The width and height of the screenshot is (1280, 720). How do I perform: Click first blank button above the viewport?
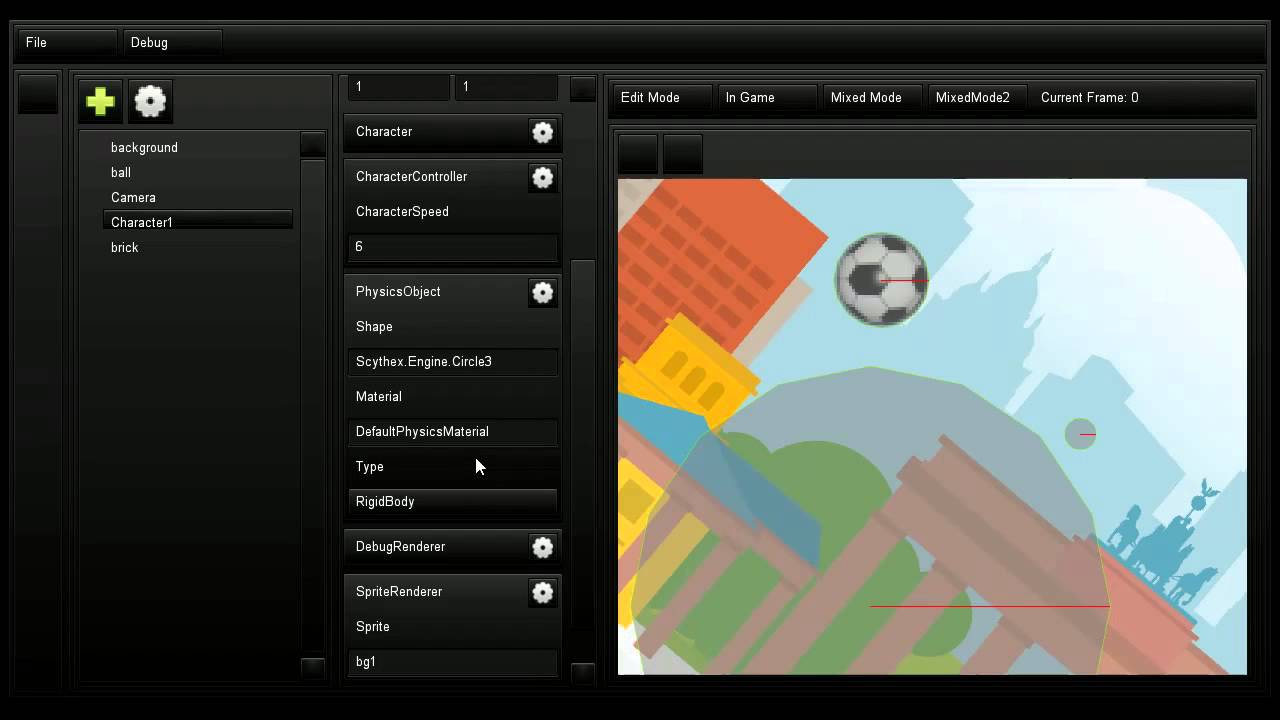coord(638,154)
